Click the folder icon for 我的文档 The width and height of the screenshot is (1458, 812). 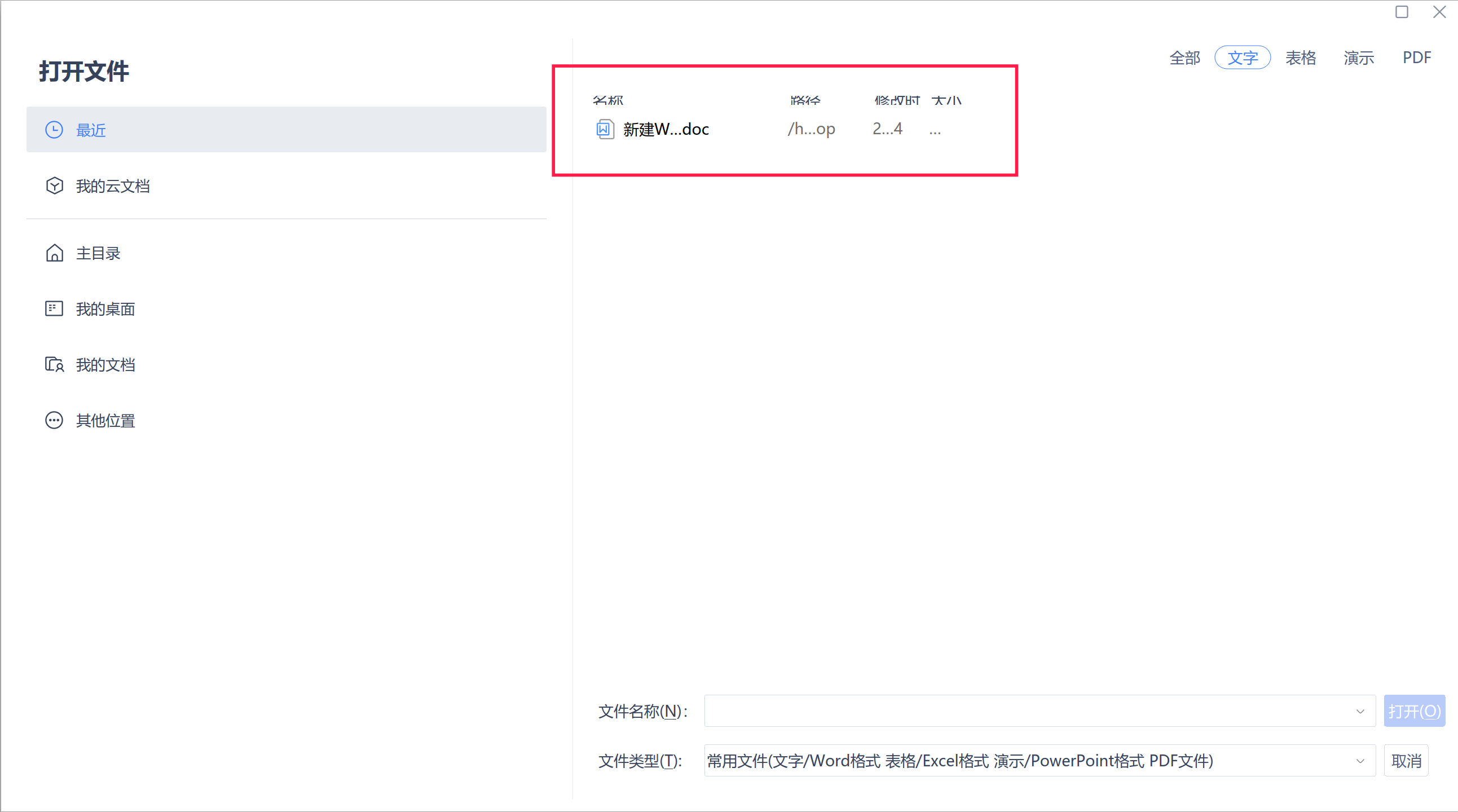tap(54, 364)
